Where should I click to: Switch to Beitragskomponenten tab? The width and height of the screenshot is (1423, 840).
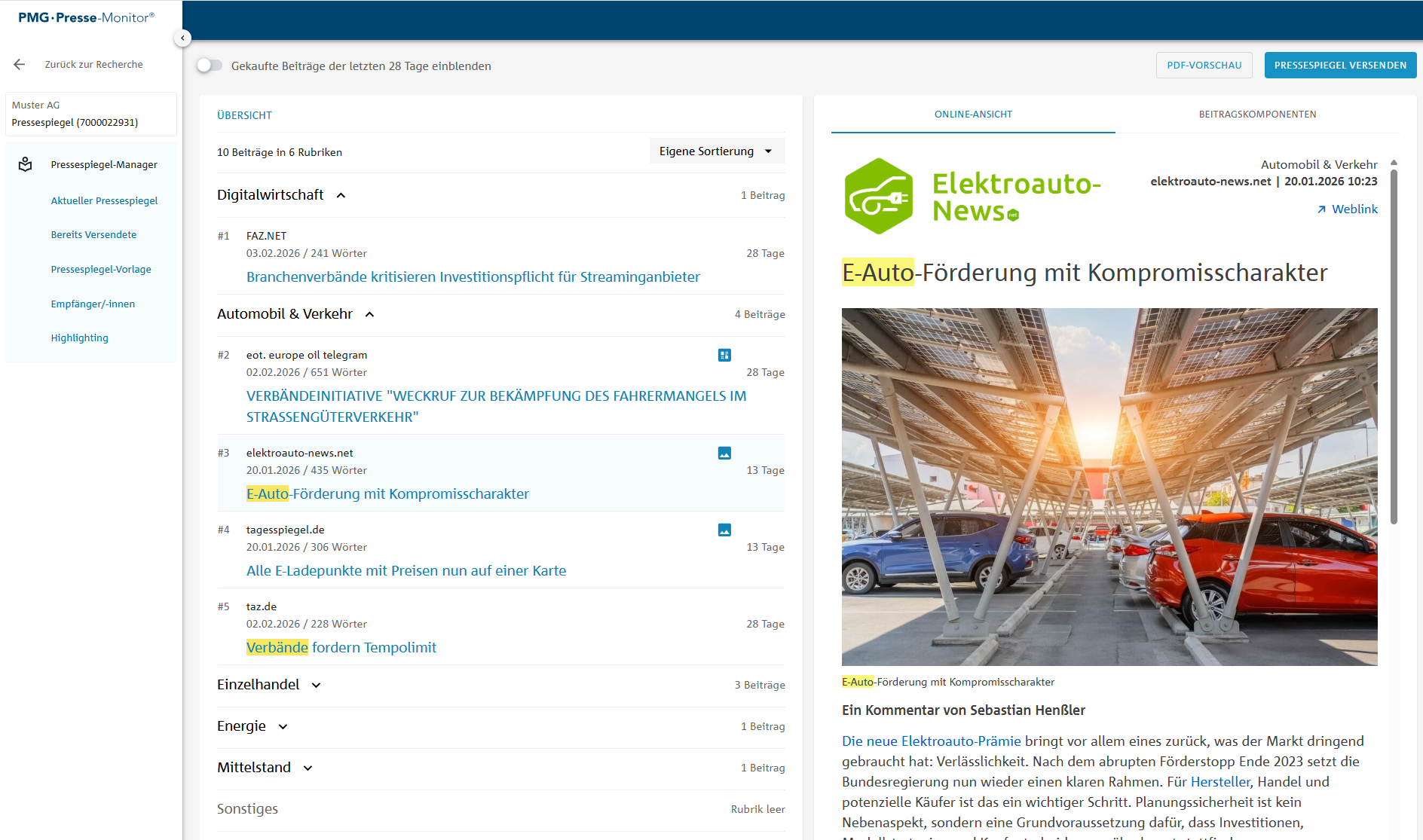[1257, 115]
